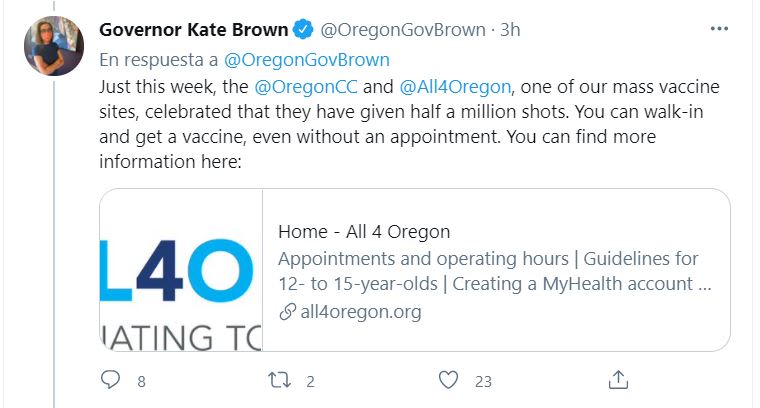760x408 pixels.
Task: Open the tweet's more options menu
Action: (x=719, y=29)
